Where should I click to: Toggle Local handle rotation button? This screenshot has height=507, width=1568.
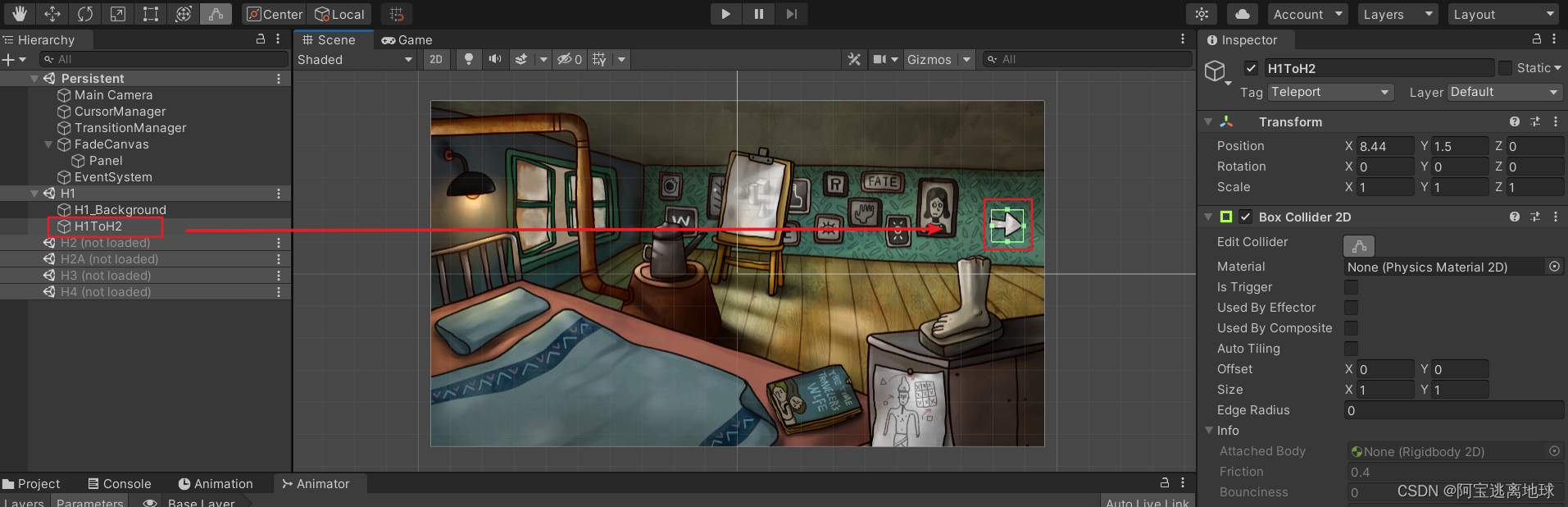click(340, 14)
